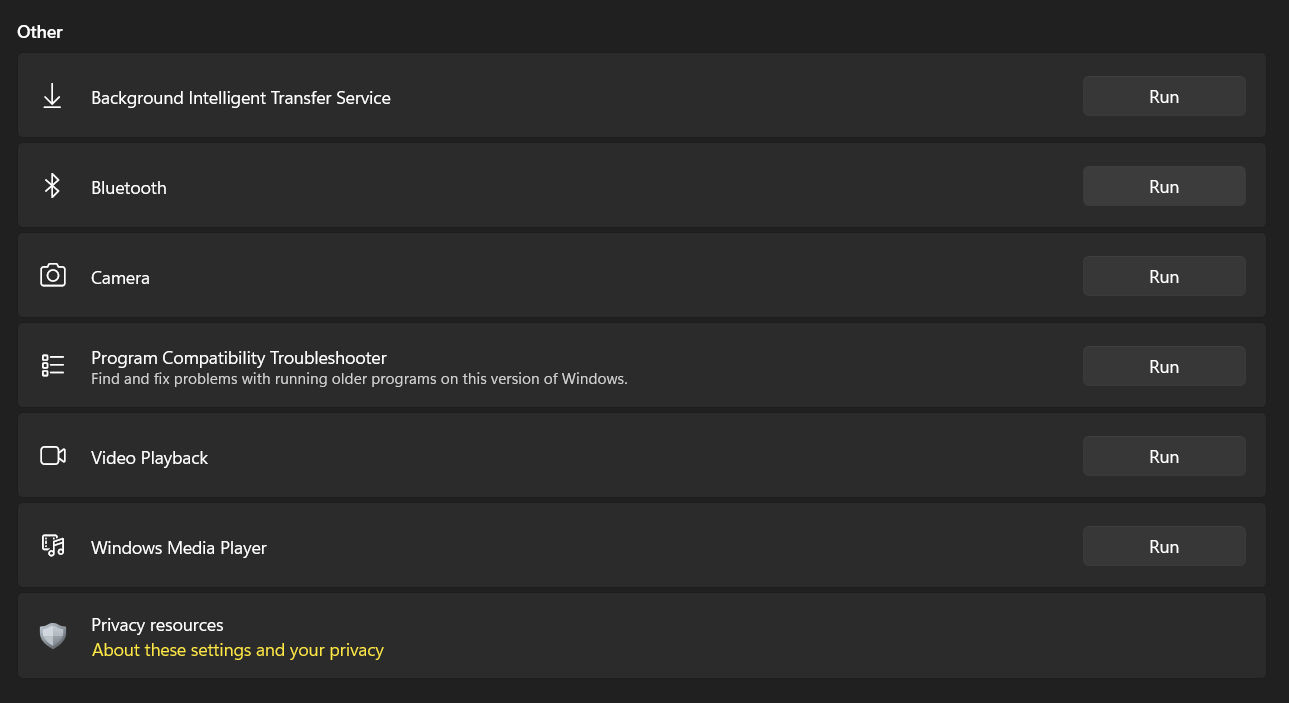Launch the Video Playback troubleshooter

click(1163, 457)
